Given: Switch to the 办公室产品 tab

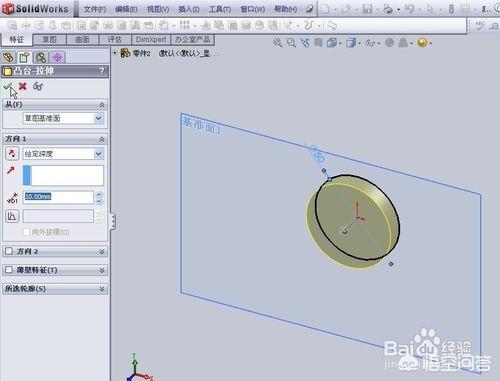Looking at the screenshot, I should pyautogui.click(x=193, y=40).
